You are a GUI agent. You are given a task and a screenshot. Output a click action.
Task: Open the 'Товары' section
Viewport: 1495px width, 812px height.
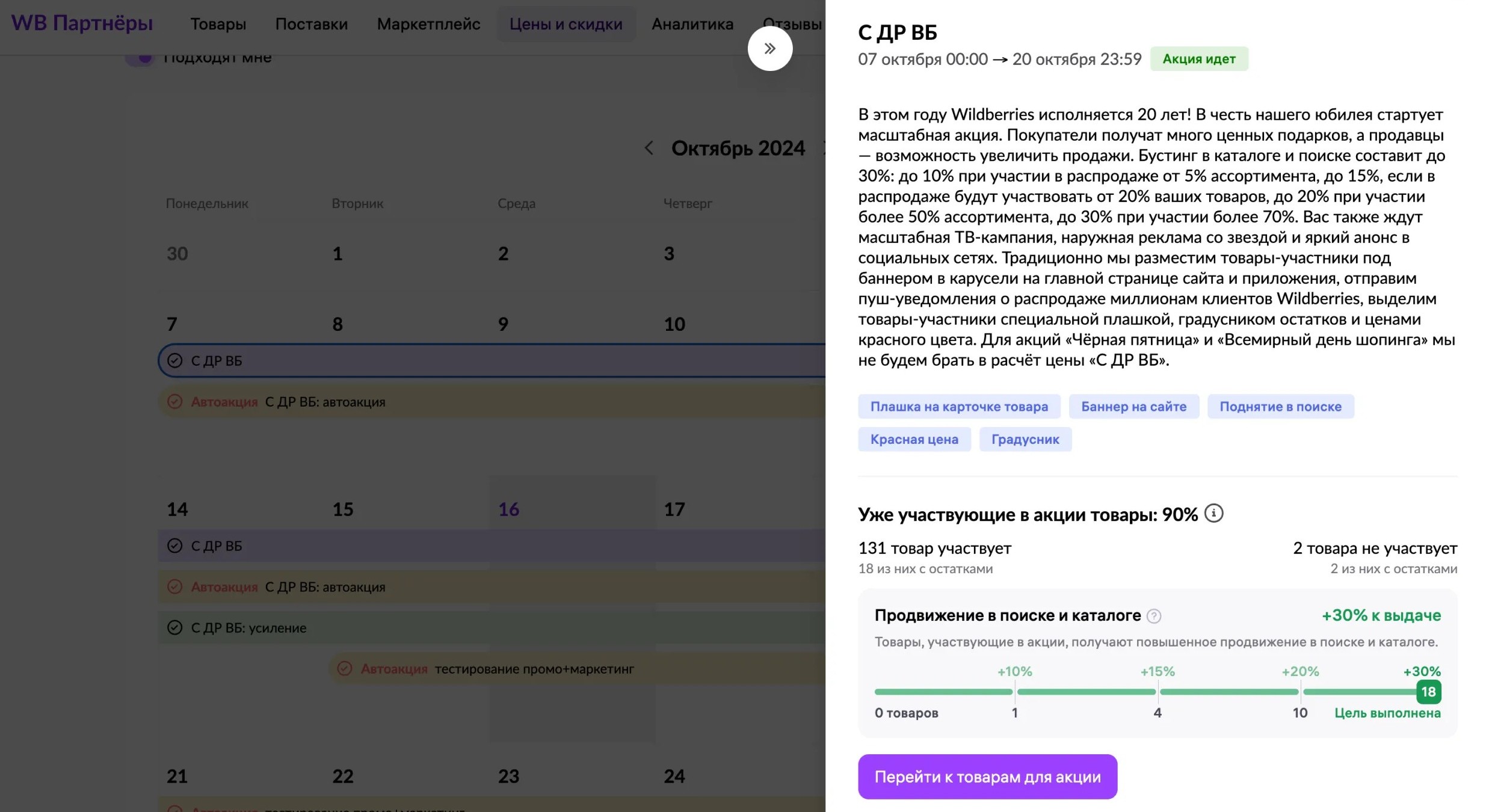point(218,24)
